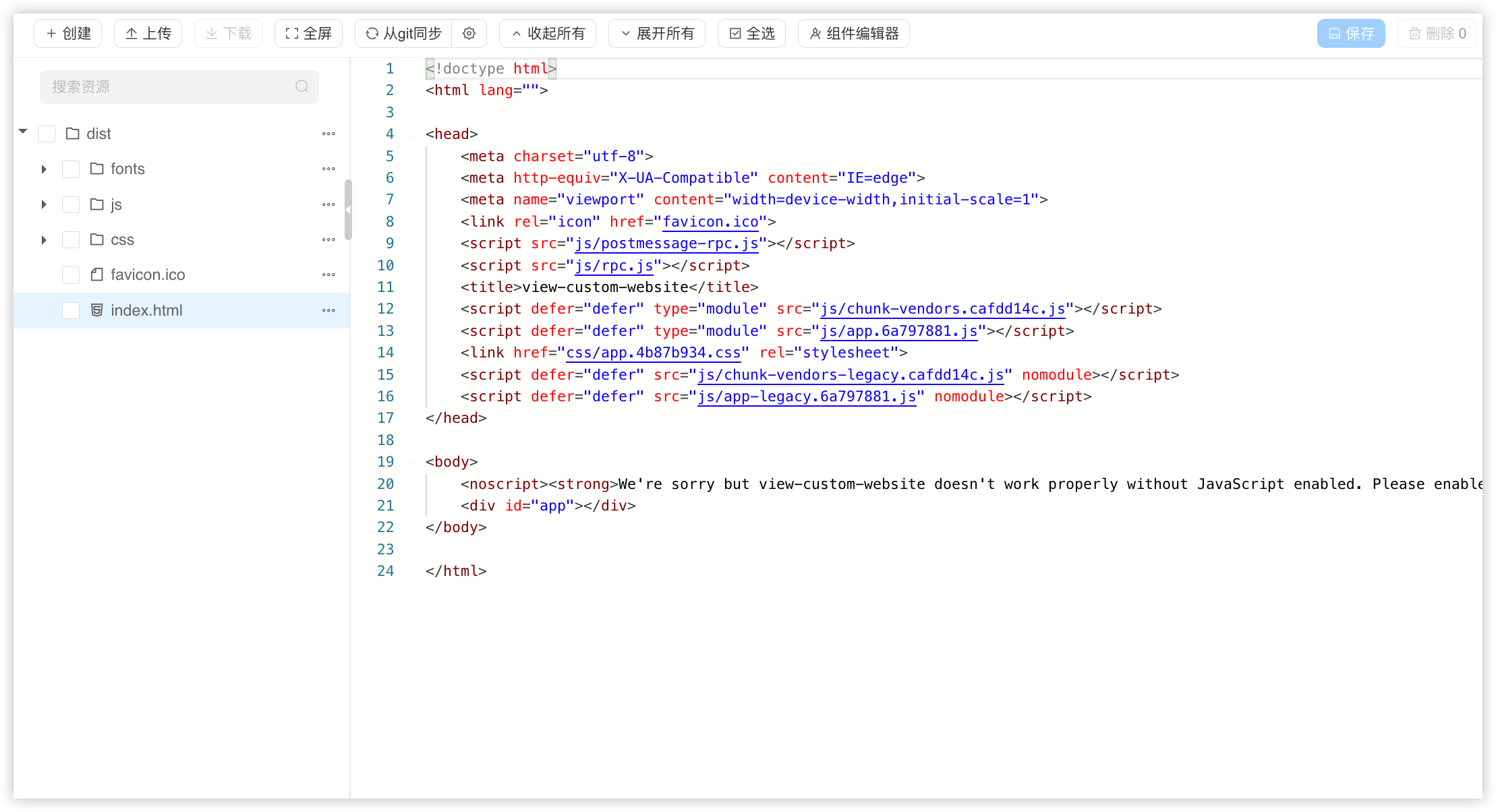Viewport: 1496px width, 812px height.
Task: Click the 组件编辑器 editor icon
Action: coord(815,34)
